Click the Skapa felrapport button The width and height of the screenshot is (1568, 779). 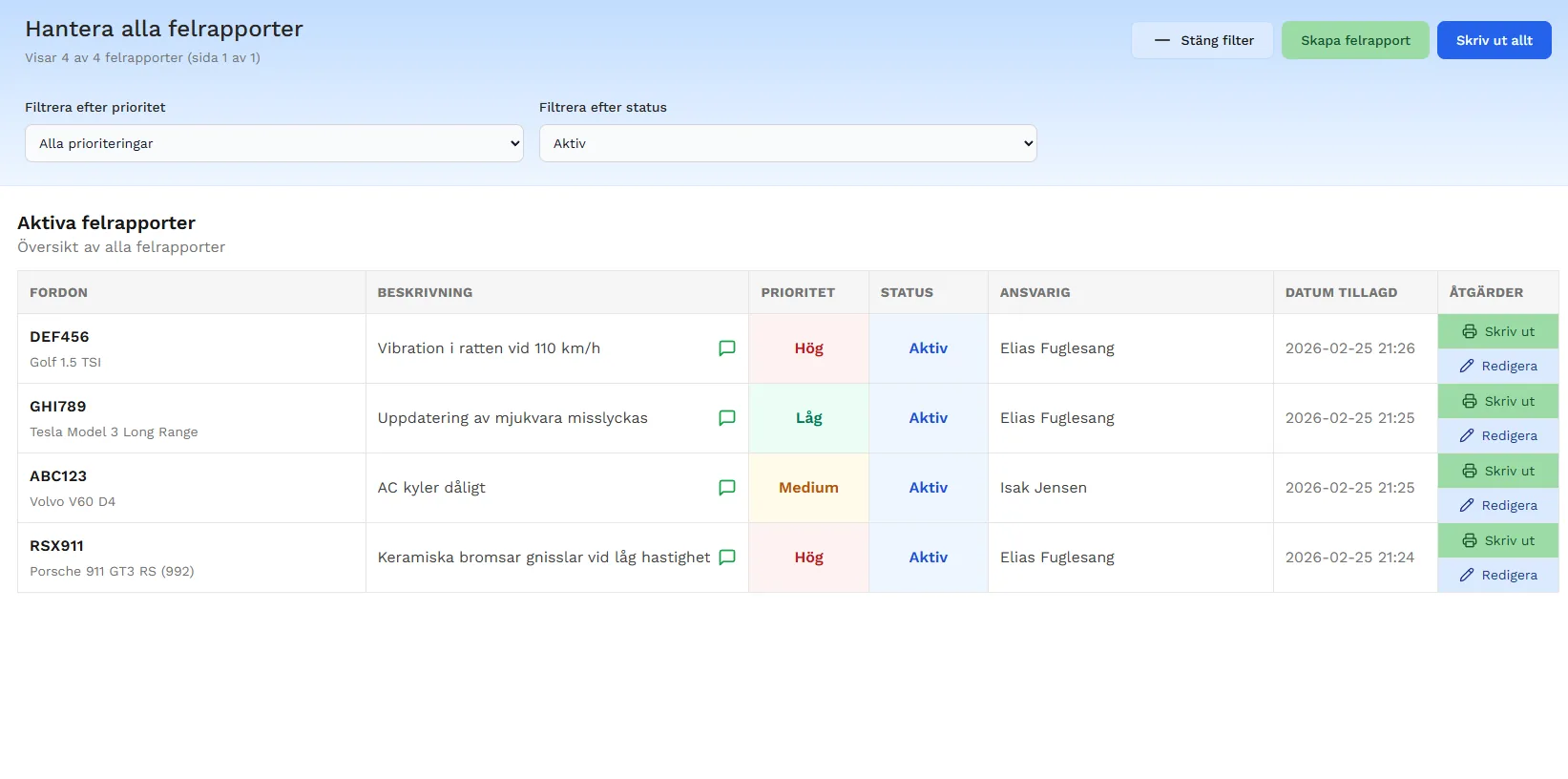pos(1354,40)
